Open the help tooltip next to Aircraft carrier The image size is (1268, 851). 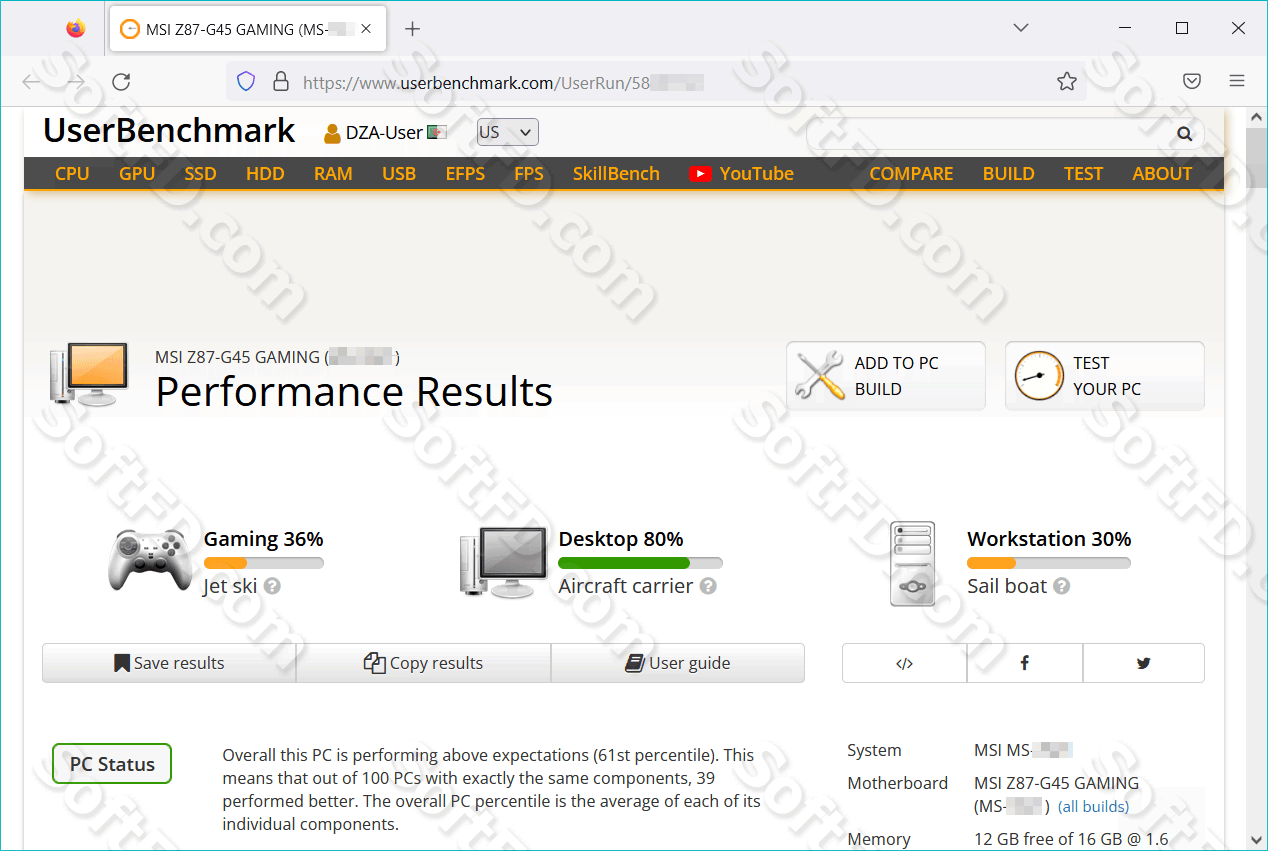708,586
